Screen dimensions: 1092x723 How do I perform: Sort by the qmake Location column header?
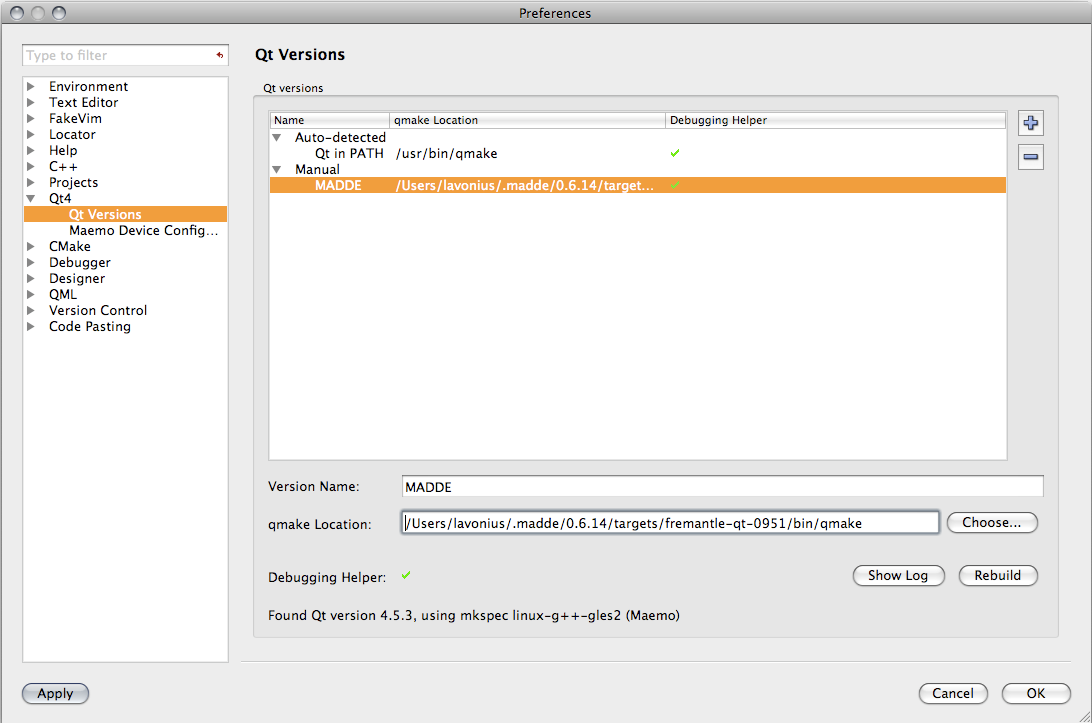[527, 120]
